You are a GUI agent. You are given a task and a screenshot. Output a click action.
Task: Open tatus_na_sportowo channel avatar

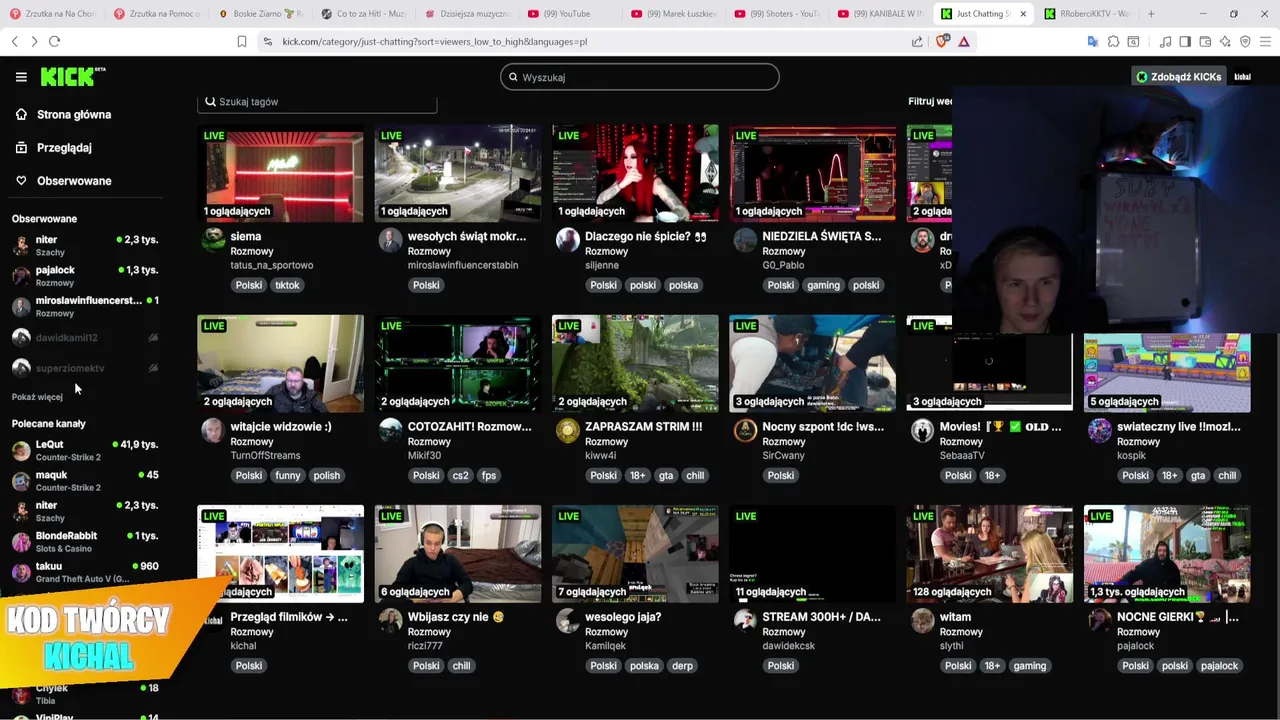213,240
